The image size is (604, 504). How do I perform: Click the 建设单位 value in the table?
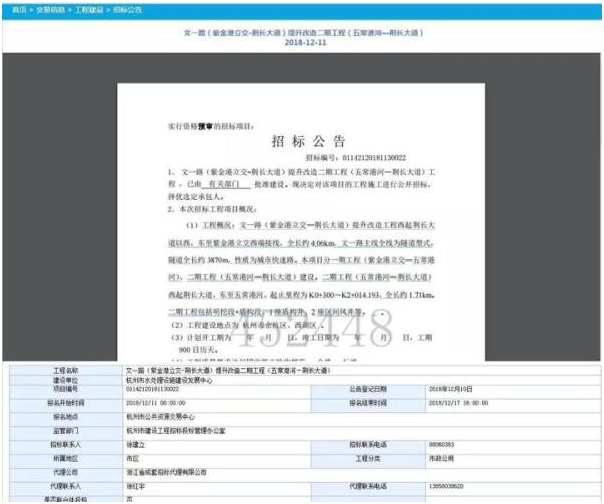tap(169, 381)
